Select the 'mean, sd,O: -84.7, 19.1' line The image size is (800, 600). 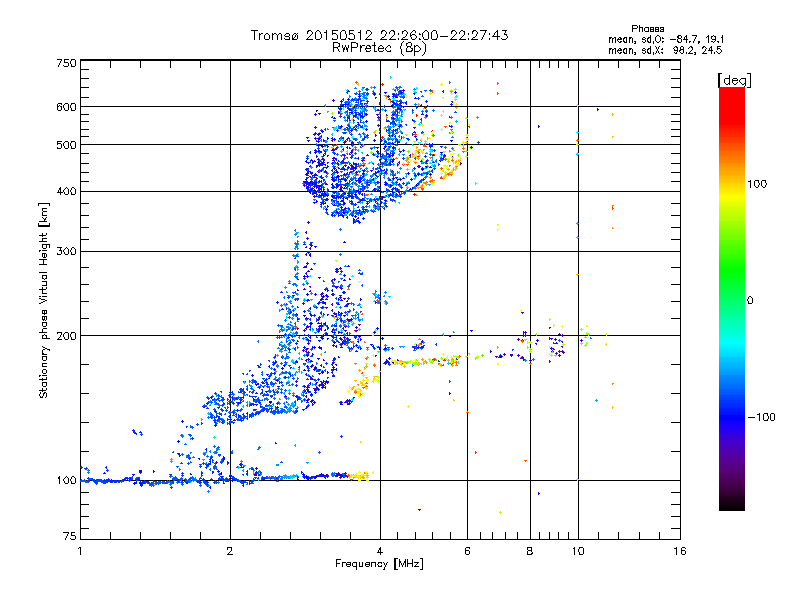click(666, 39)
